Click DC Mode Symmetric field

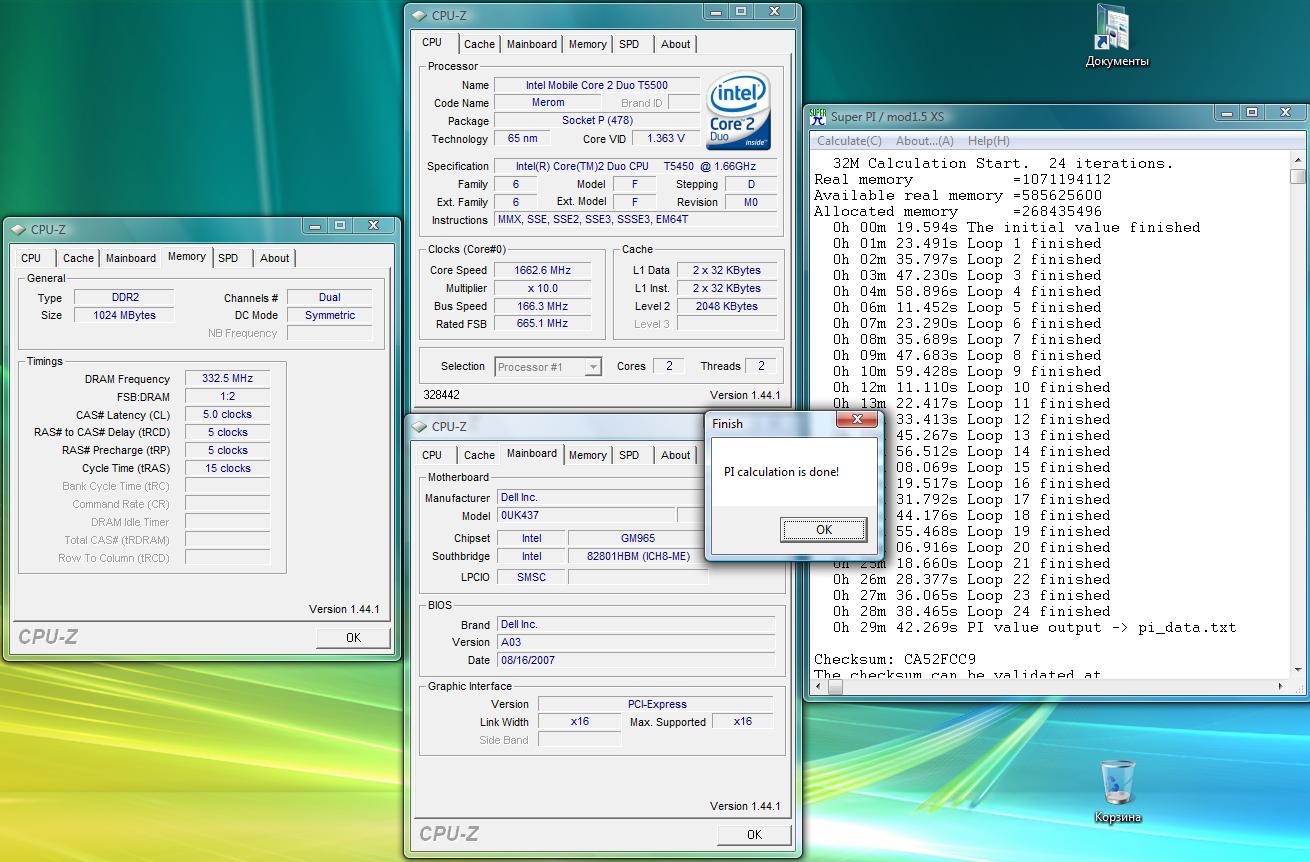click(329, 316)
